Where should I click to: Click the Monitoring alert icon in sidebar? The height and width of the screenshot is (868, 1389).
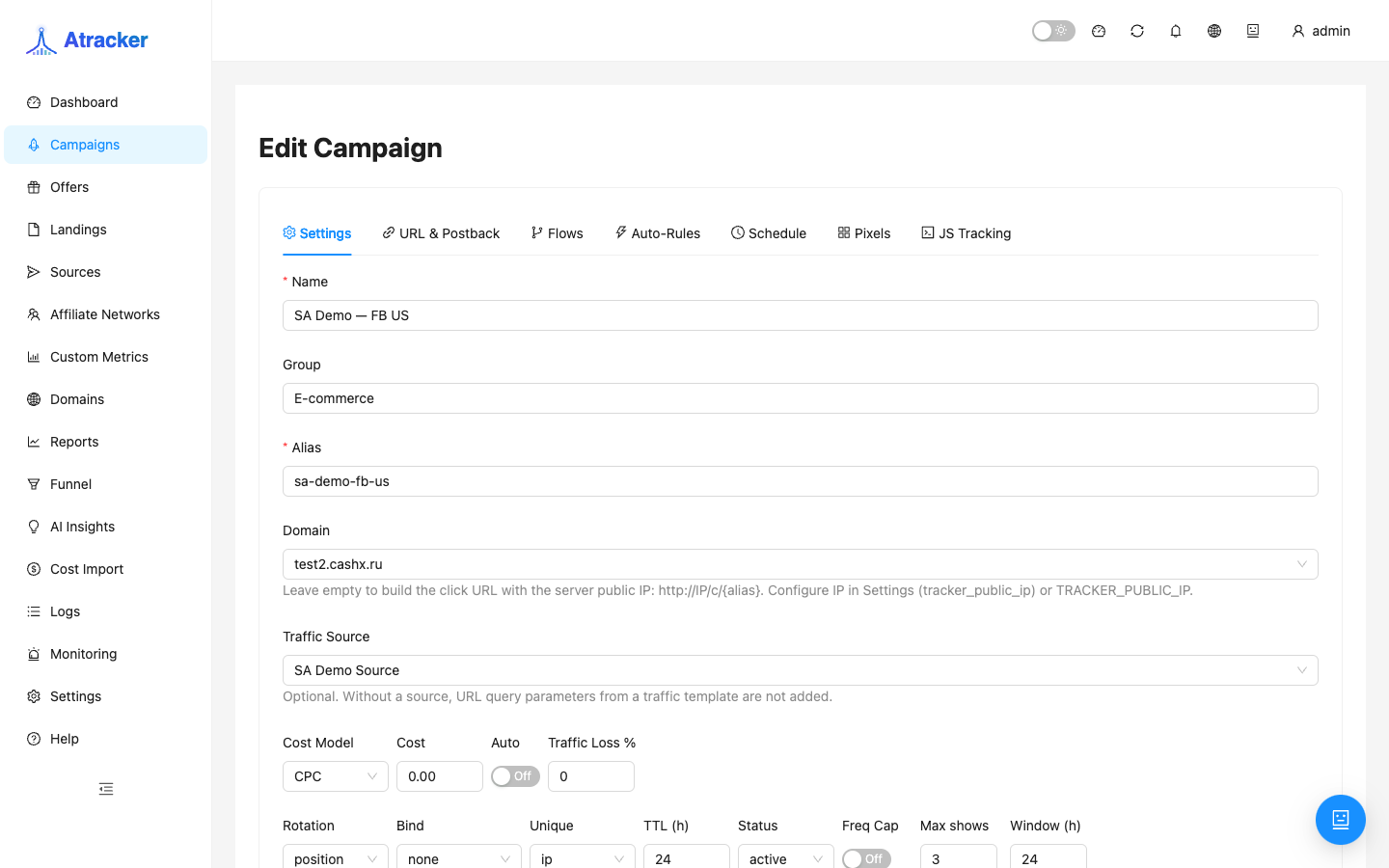[x=34, y=654]
